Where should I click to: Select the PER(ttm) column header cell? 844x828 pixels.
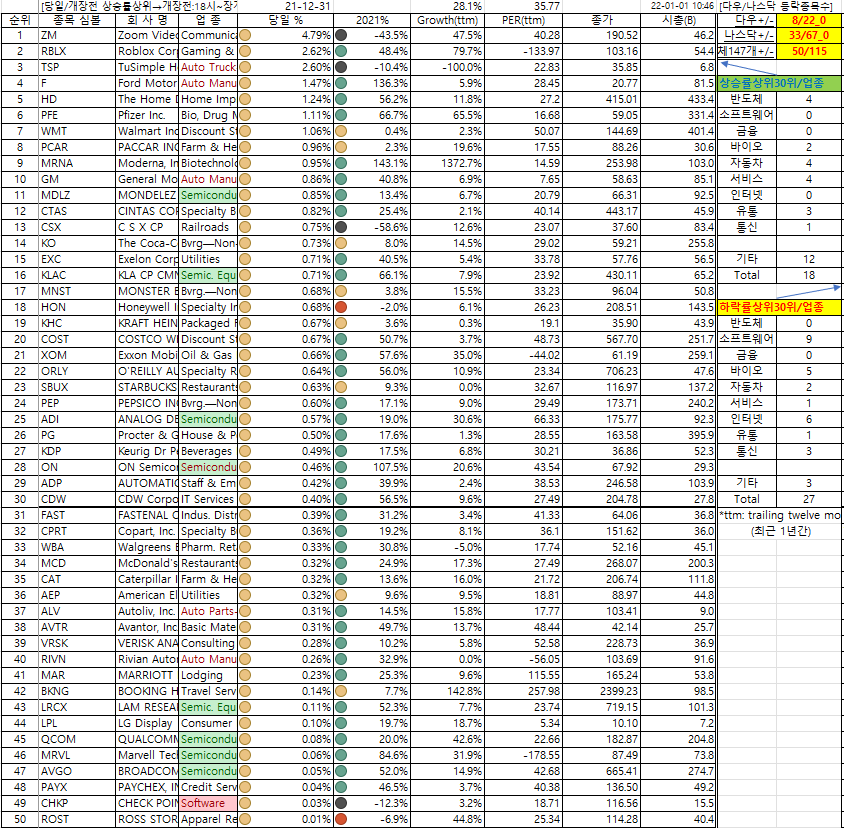tap(524, 20)
